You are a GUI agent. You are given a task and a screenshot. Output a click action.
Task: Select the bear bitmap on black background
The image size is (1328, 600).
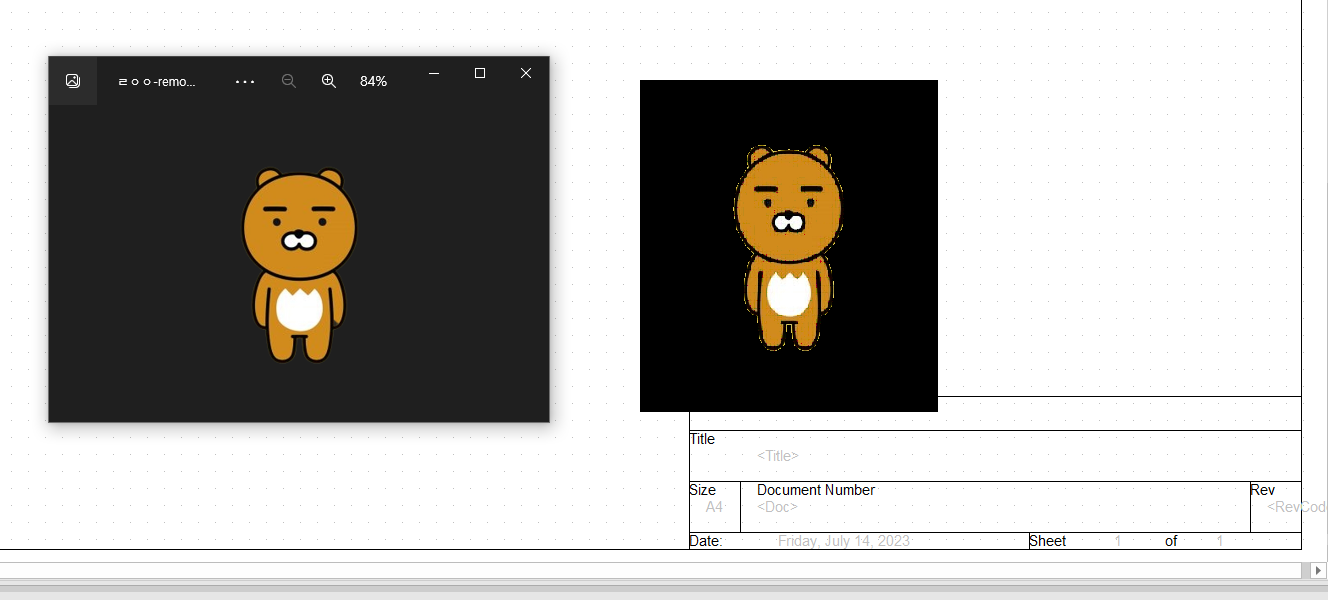point(789,246)
